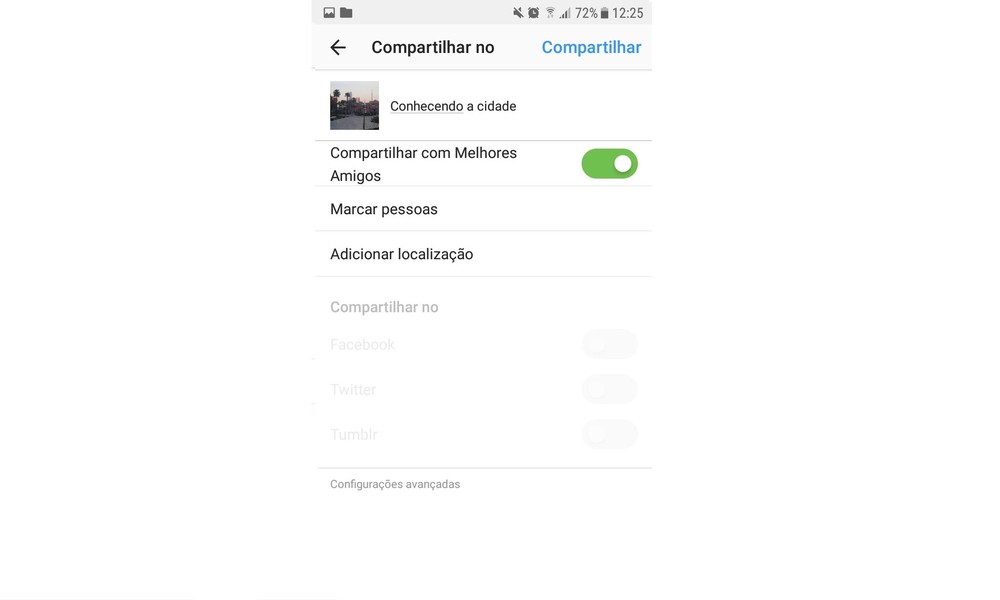Tap the Wi-Fi status icon

click(x=550, y=13)
